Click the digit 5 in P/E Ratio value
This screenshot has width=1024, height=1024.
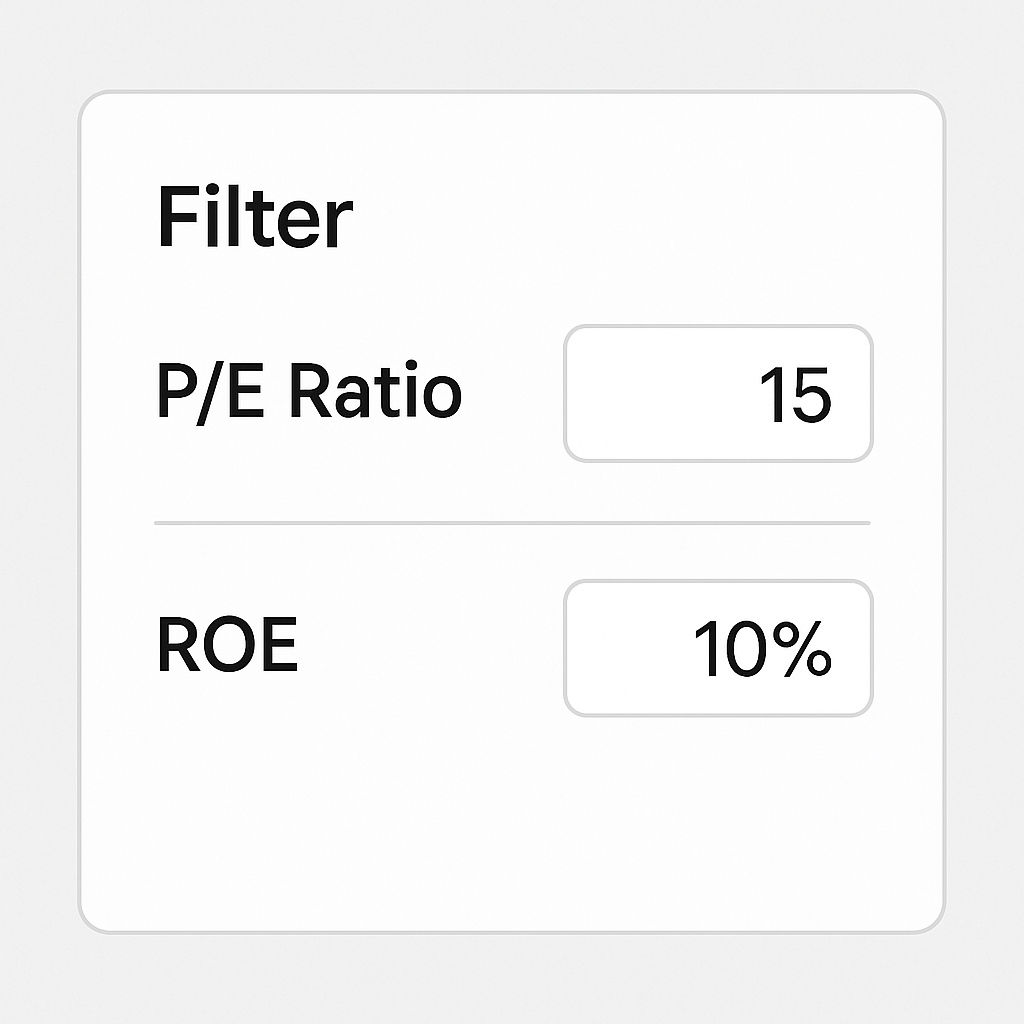810,396
